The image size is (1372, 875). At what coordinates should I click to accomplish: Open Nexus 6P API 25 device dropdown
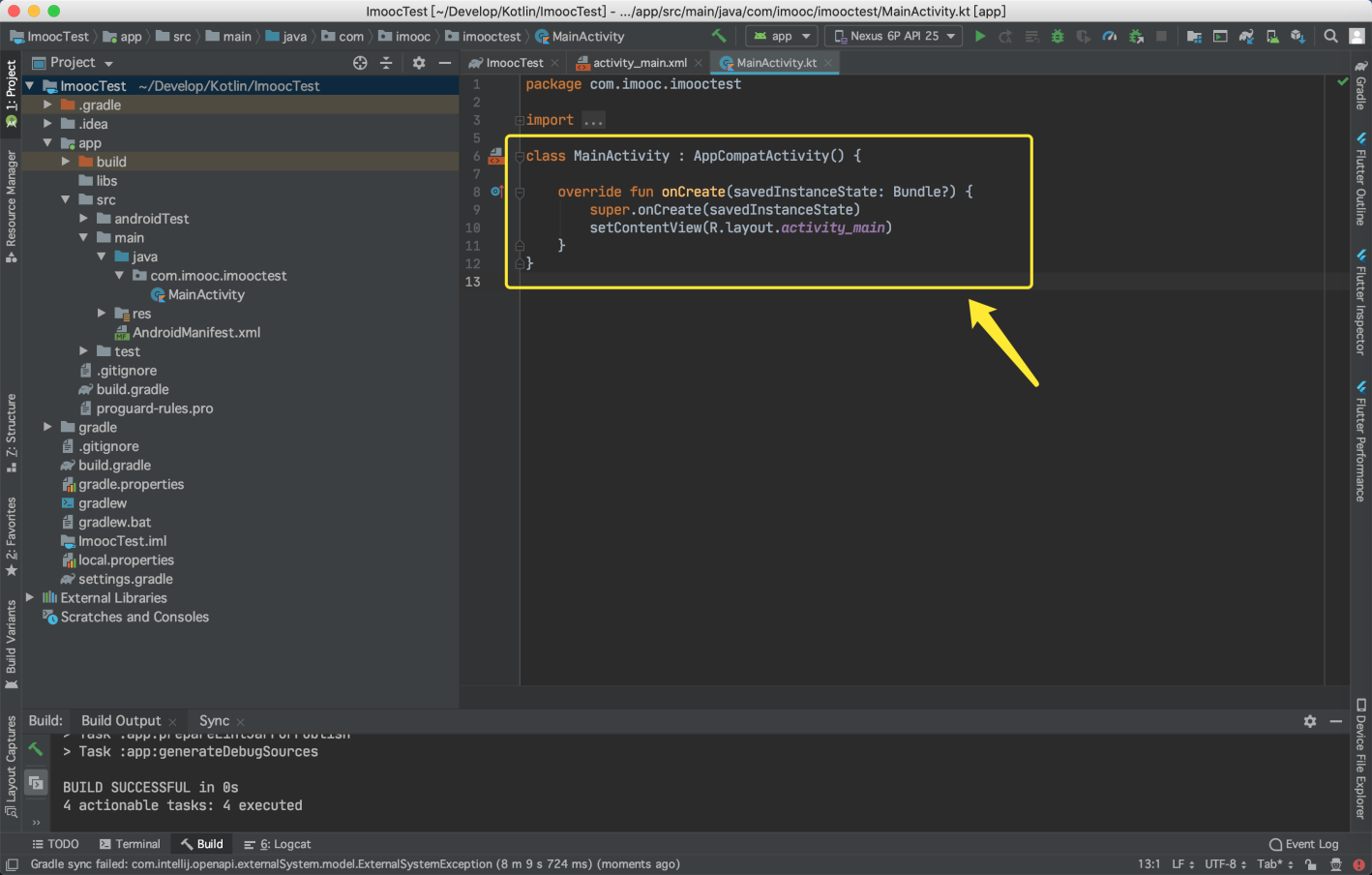(894, 36)
